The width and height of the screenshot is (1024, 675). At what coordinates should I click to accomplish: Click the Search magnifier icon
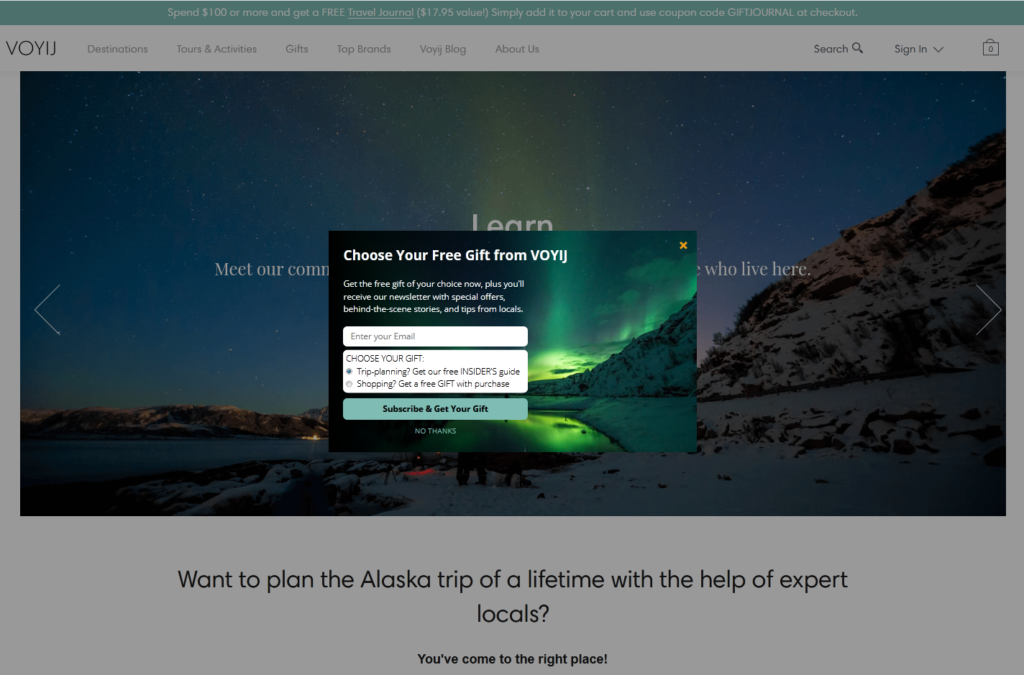pos(857,48)
